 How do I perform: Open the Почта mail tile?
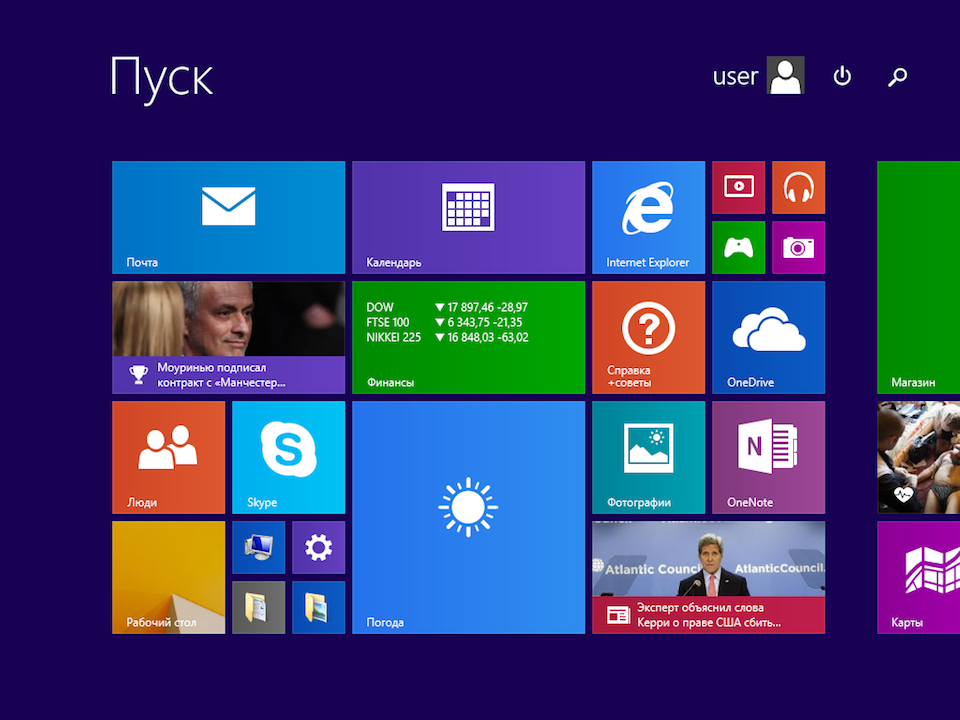(x=228, y=217)
